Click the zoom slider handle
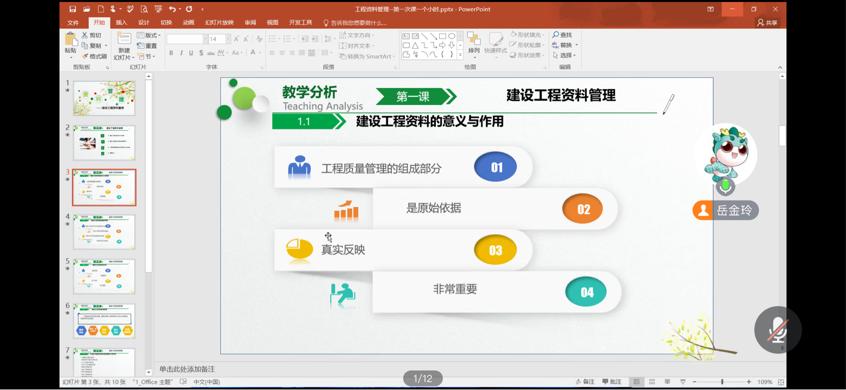Image resolution: width=846 pixels, height=390 pixels. [x=722, y=382]
